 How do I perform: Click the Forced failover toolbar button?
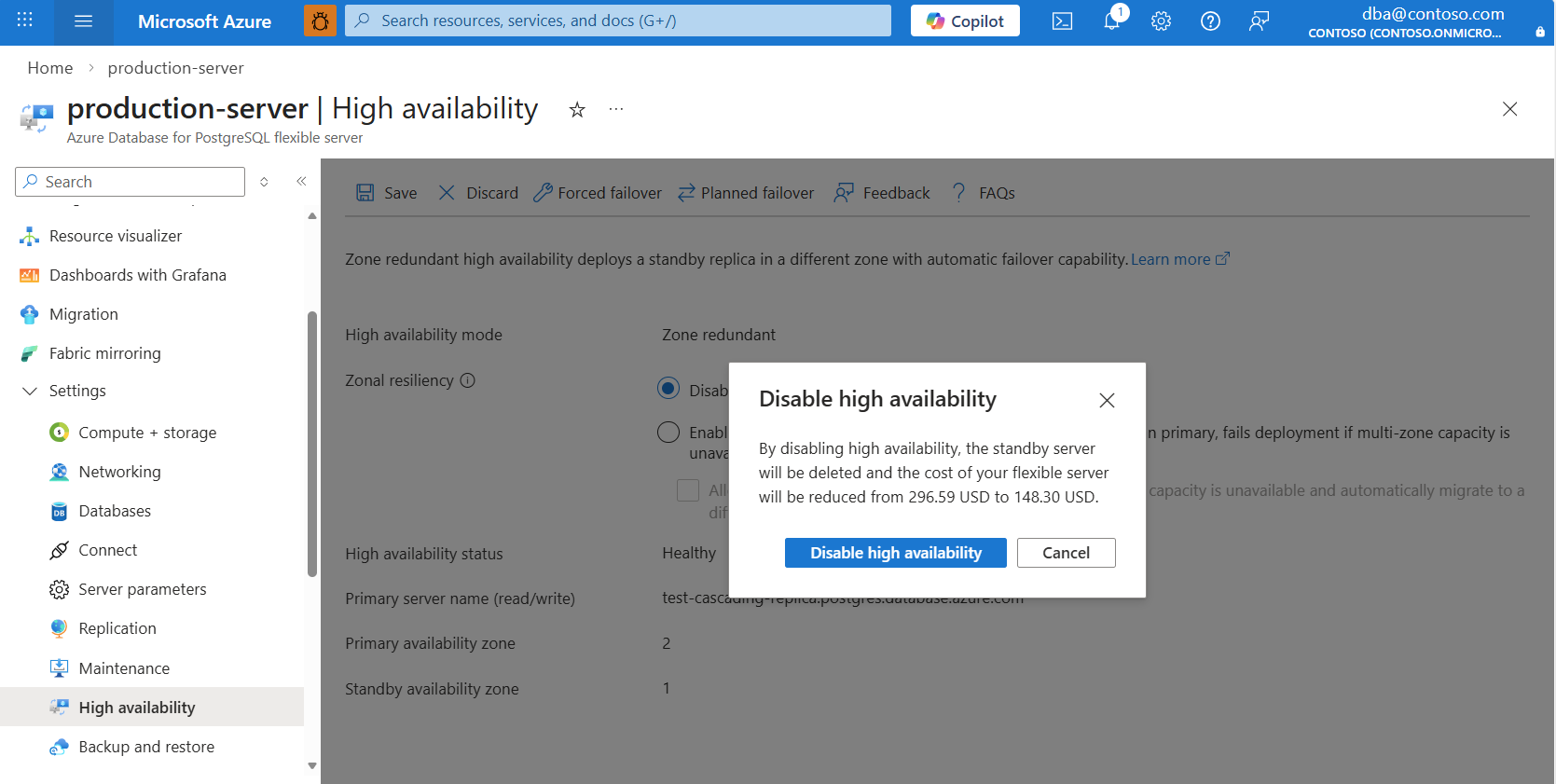coord(598,193)
